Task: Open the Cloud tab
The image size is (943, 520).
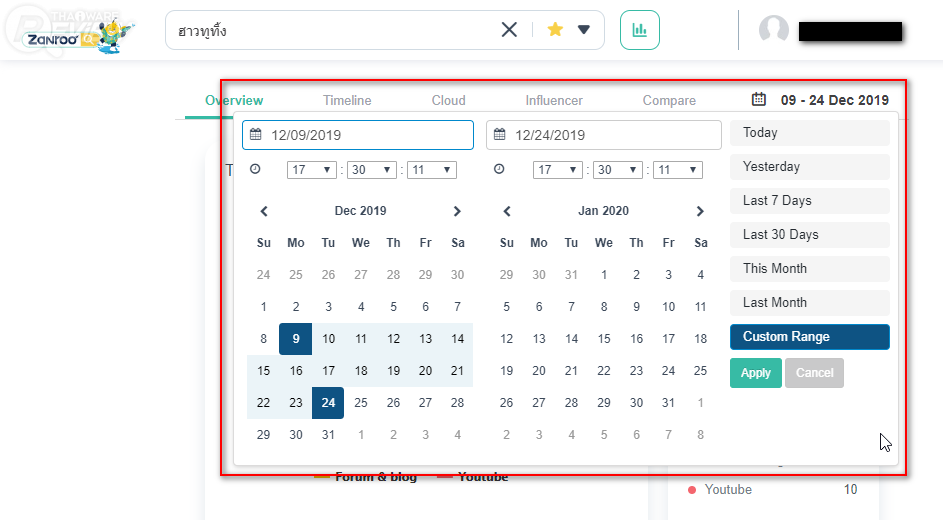Action: tap(449, 100)
